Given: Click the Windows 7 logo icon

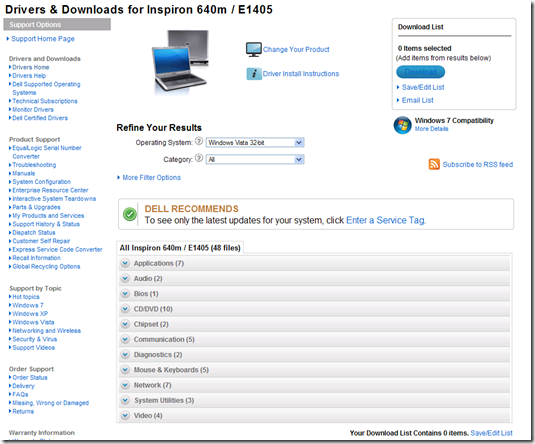Looking at the screenshot, I should tap(403, 125).
